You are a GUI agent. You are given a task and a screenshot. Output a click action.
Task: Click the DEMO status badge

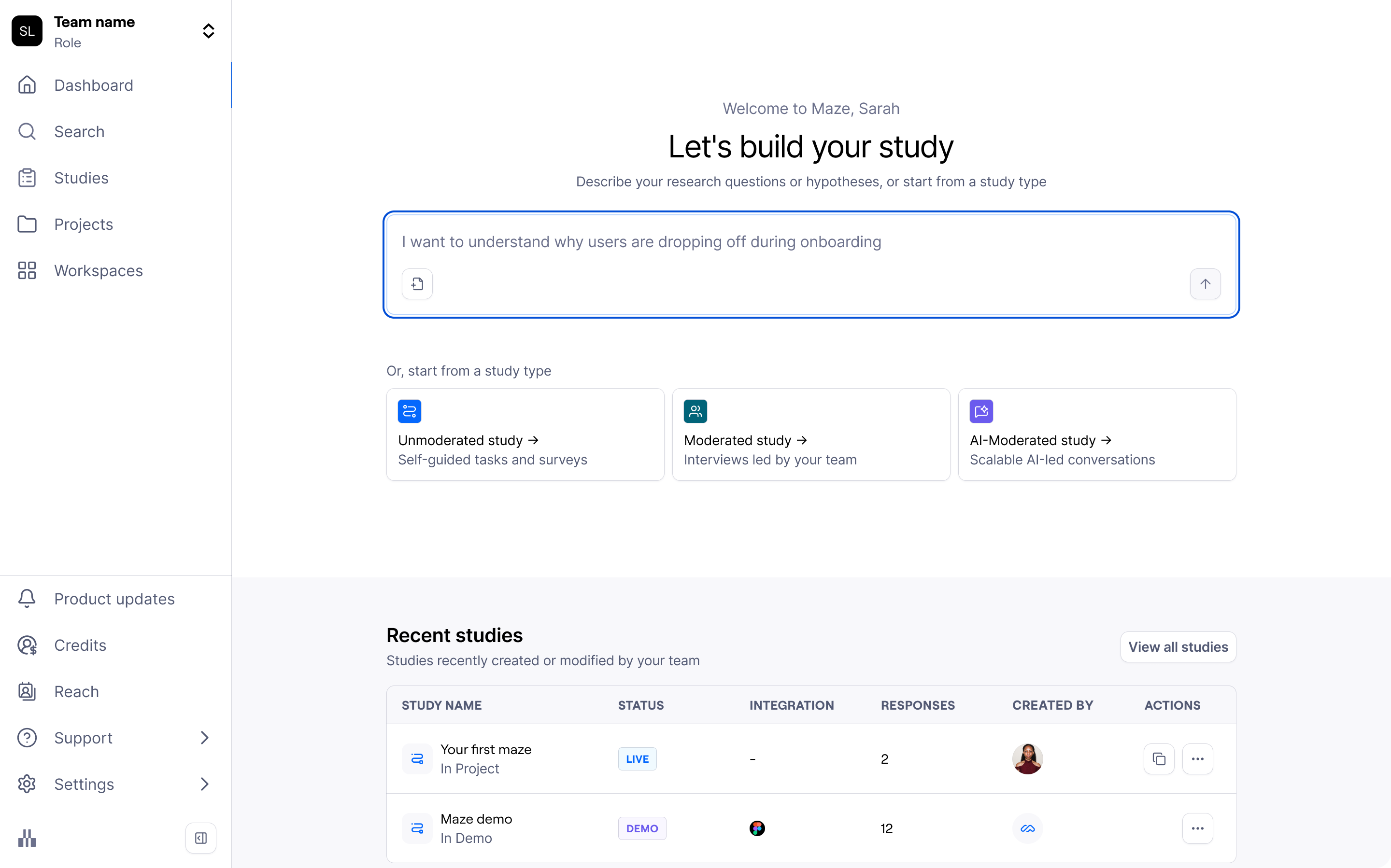(642, 828)
